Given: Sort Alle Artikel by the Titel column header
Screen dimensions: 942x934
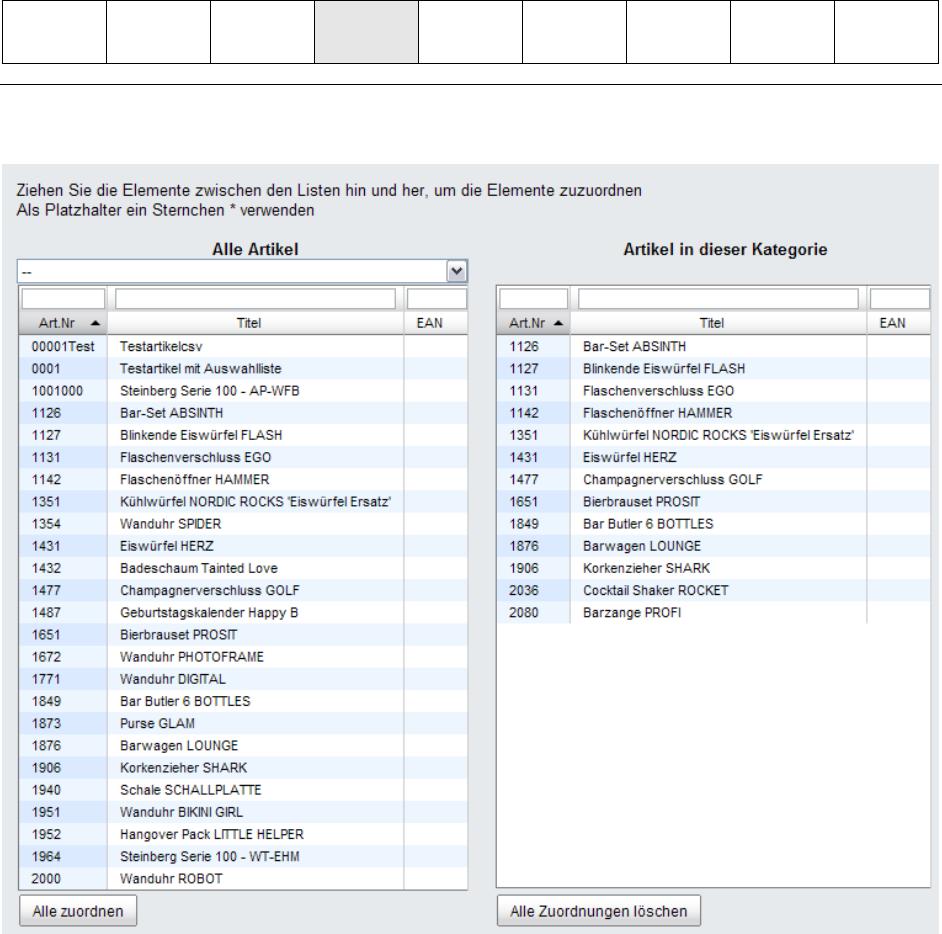Looking at the screenshot, I should [x=255, y=323].
